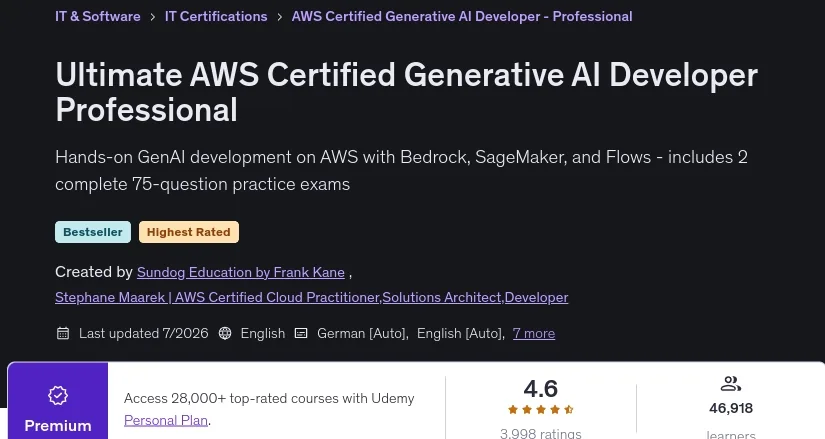Screen dimensions: 825x439
Task: Click the Premium verified badge icon
Action: pos(58,395)
